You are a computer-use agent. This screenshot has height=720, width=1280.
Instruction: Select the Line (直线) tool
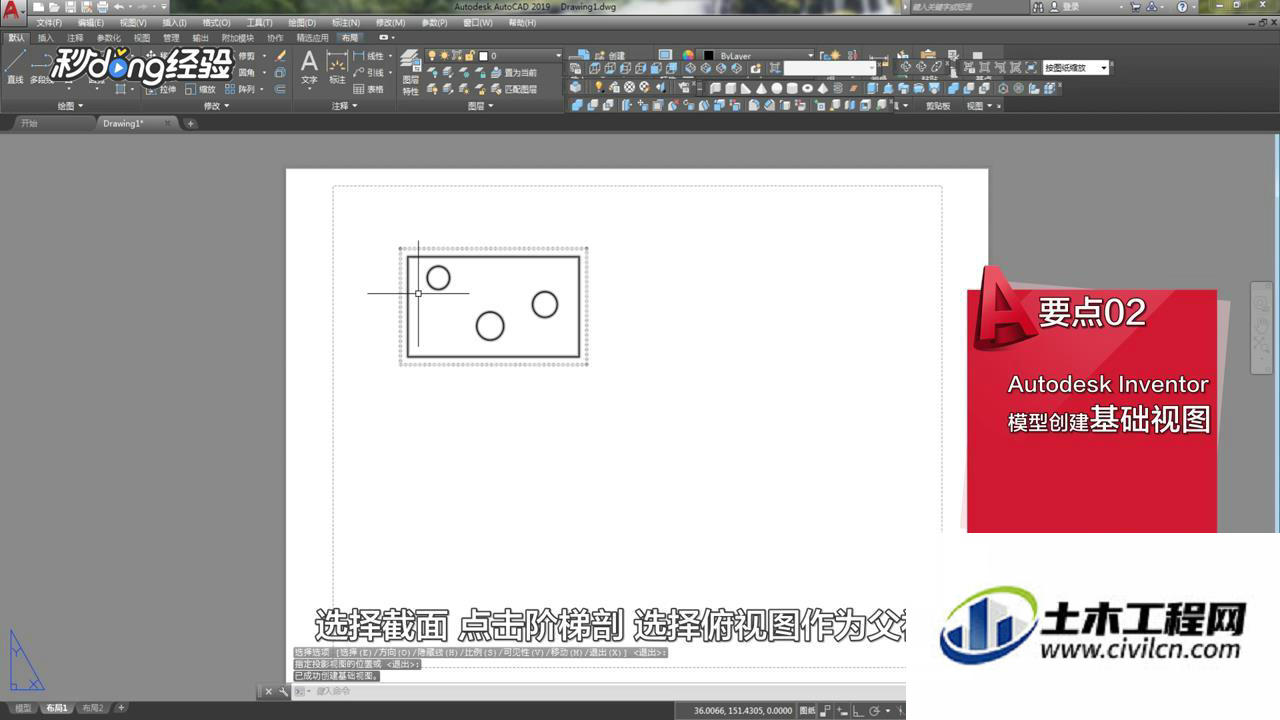click(x=15, y=67)
